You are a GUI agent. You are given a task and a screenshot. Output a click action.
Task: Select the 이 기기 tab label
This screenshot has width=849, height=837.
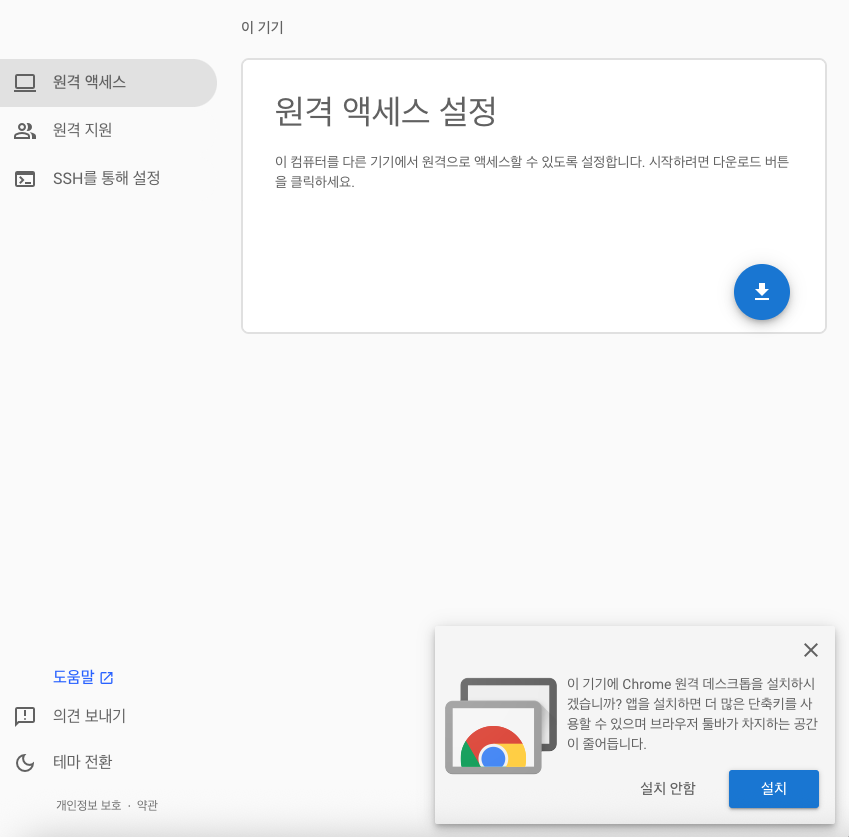(260, 28)
